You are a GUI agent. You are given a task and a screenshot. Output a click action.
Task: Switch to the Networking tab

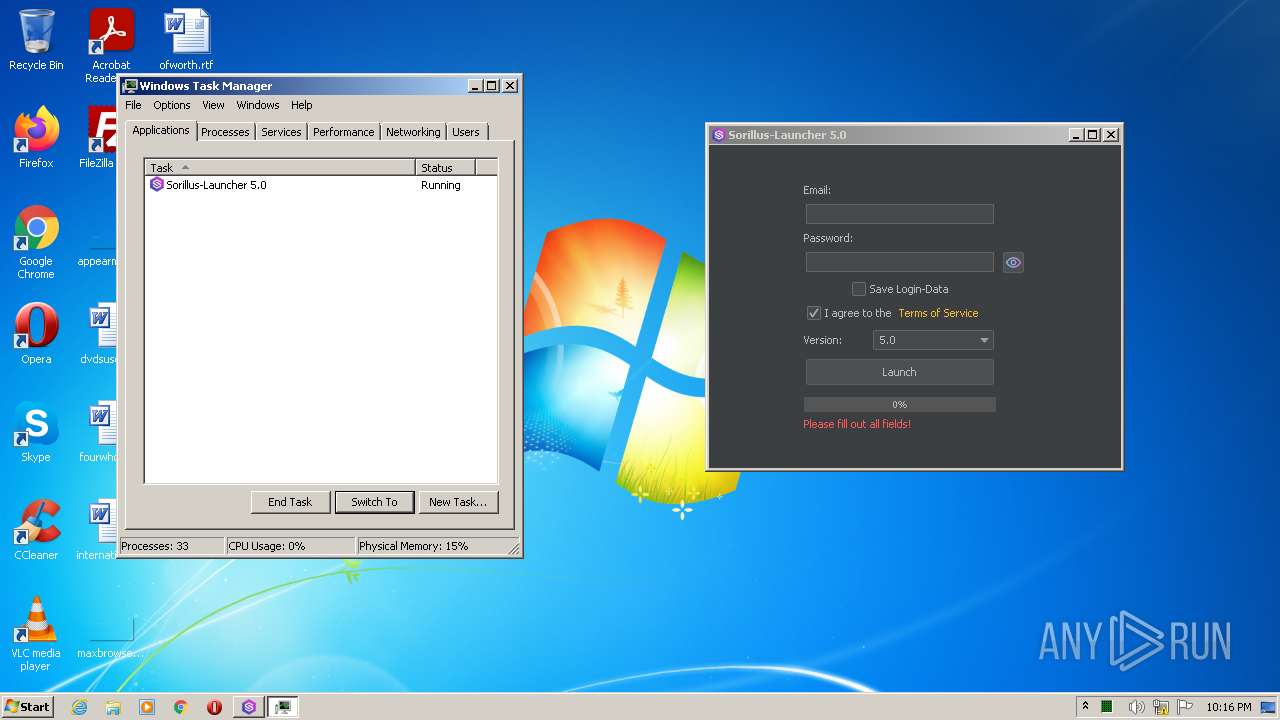[x=413, y=132]
